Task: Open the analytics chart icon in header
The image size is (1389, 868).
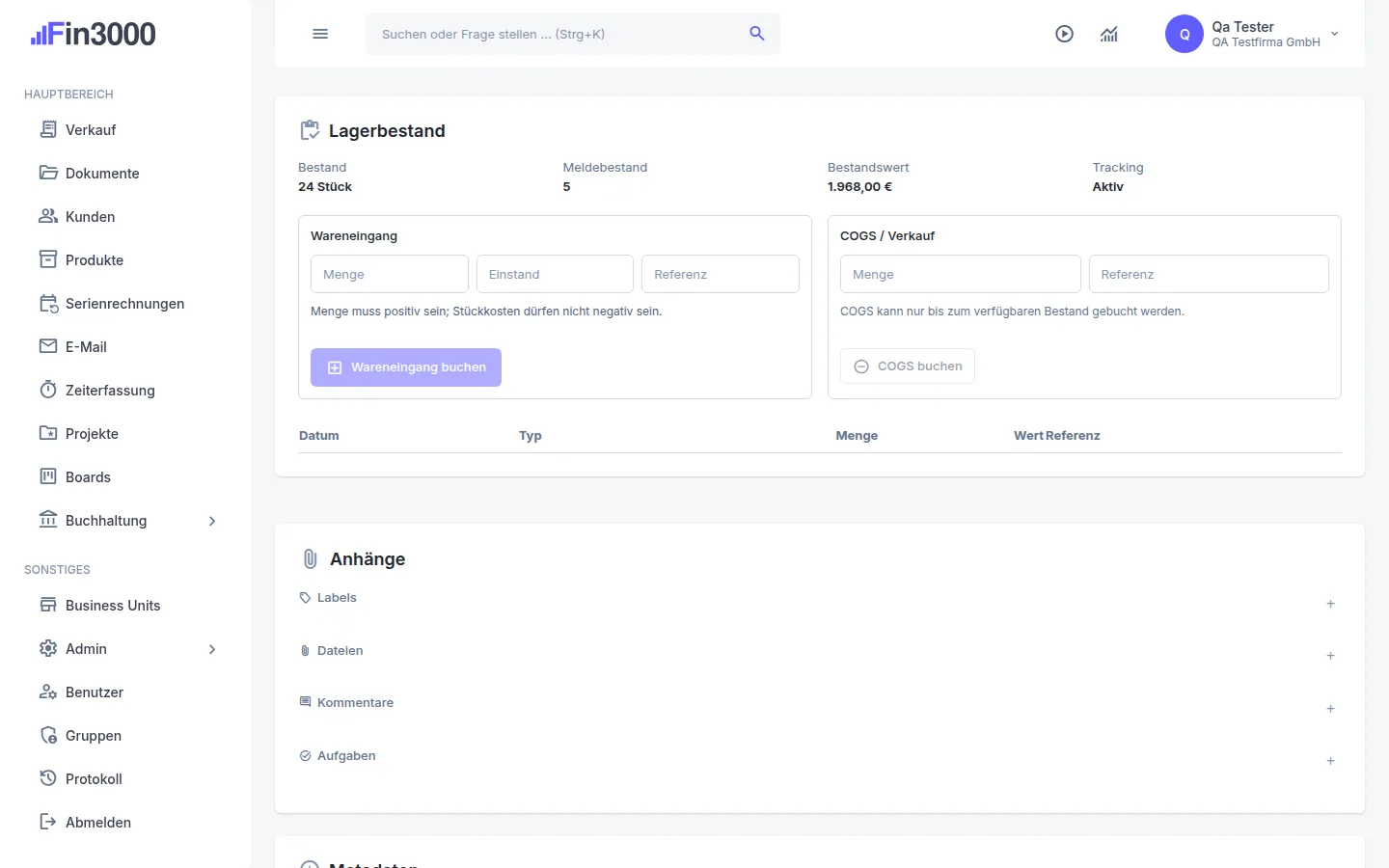Action: (x=1109, y=34)
